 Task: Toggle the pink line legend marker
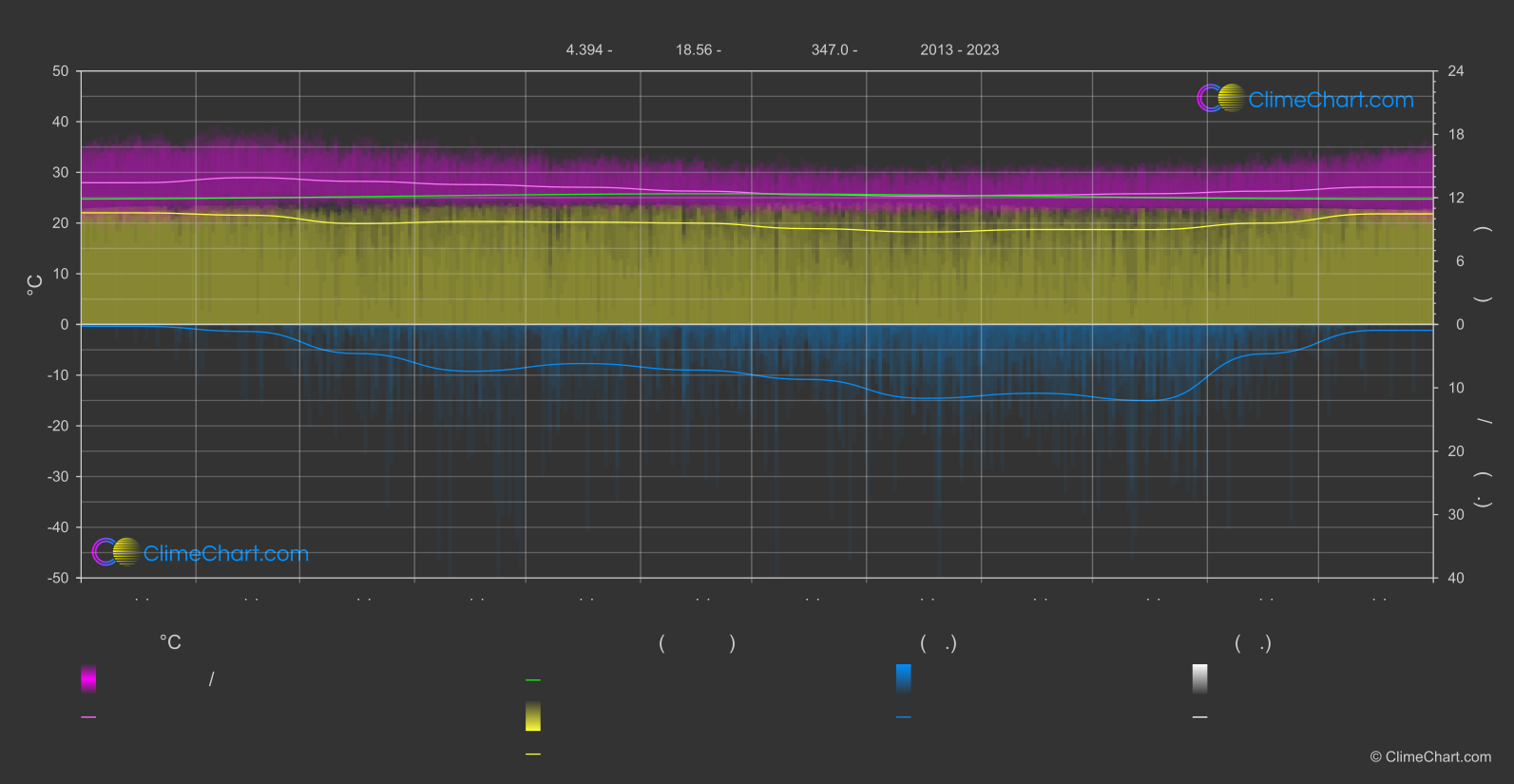click(88, 717)
